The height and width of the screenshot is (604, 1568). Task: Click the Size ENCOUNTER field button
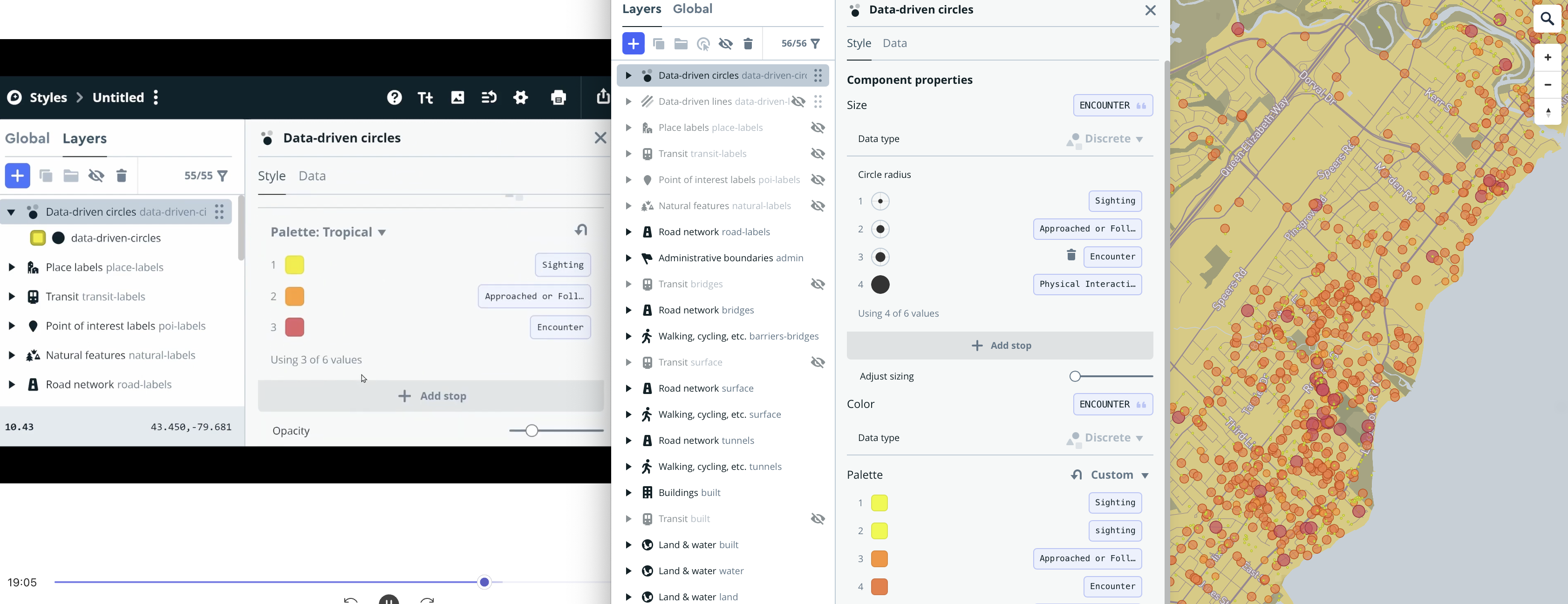1112,105
